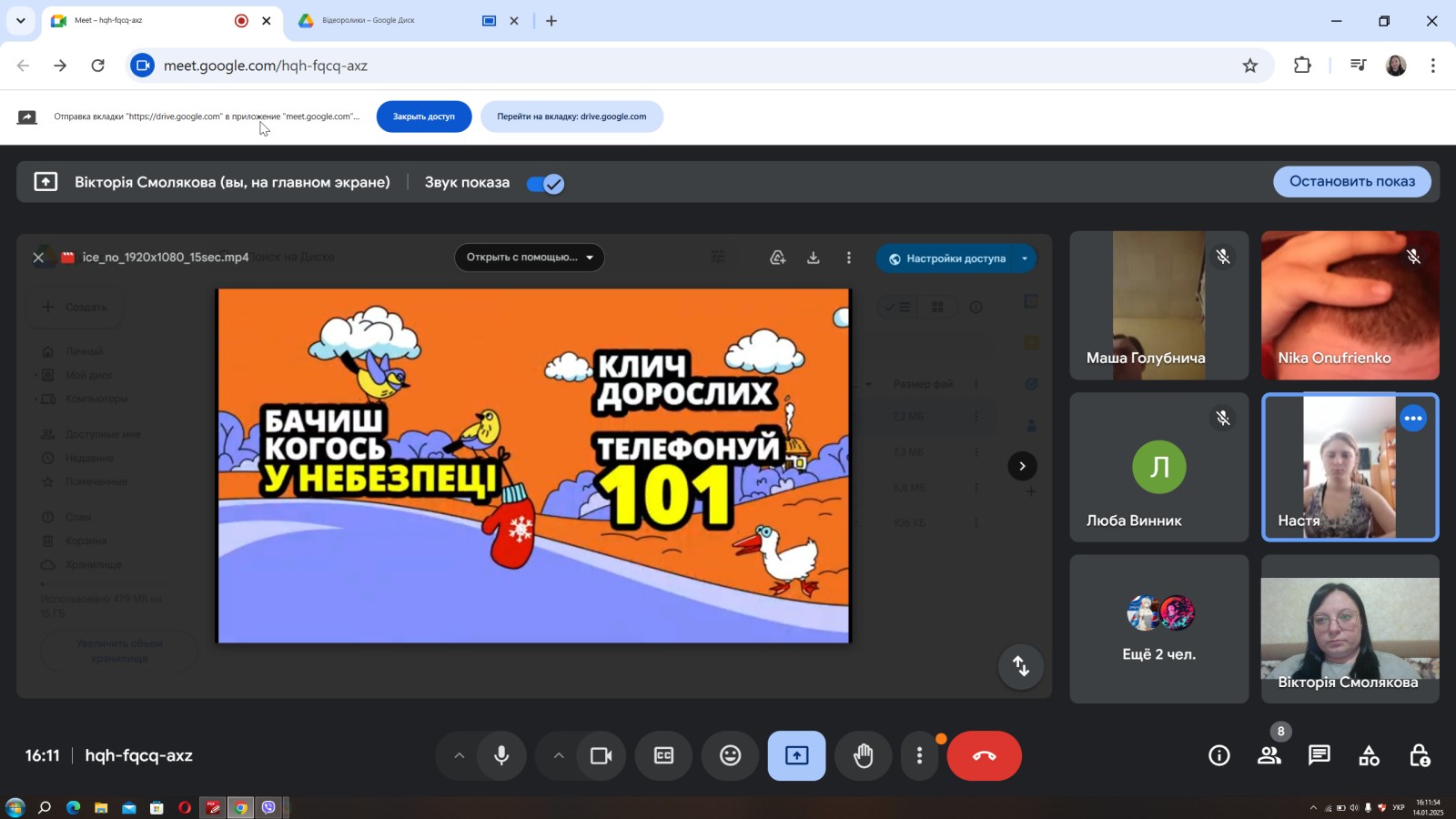The image size is (1456, 819).
Task: Select Люба Винник's participant tile
Action: pos(1158,467)
